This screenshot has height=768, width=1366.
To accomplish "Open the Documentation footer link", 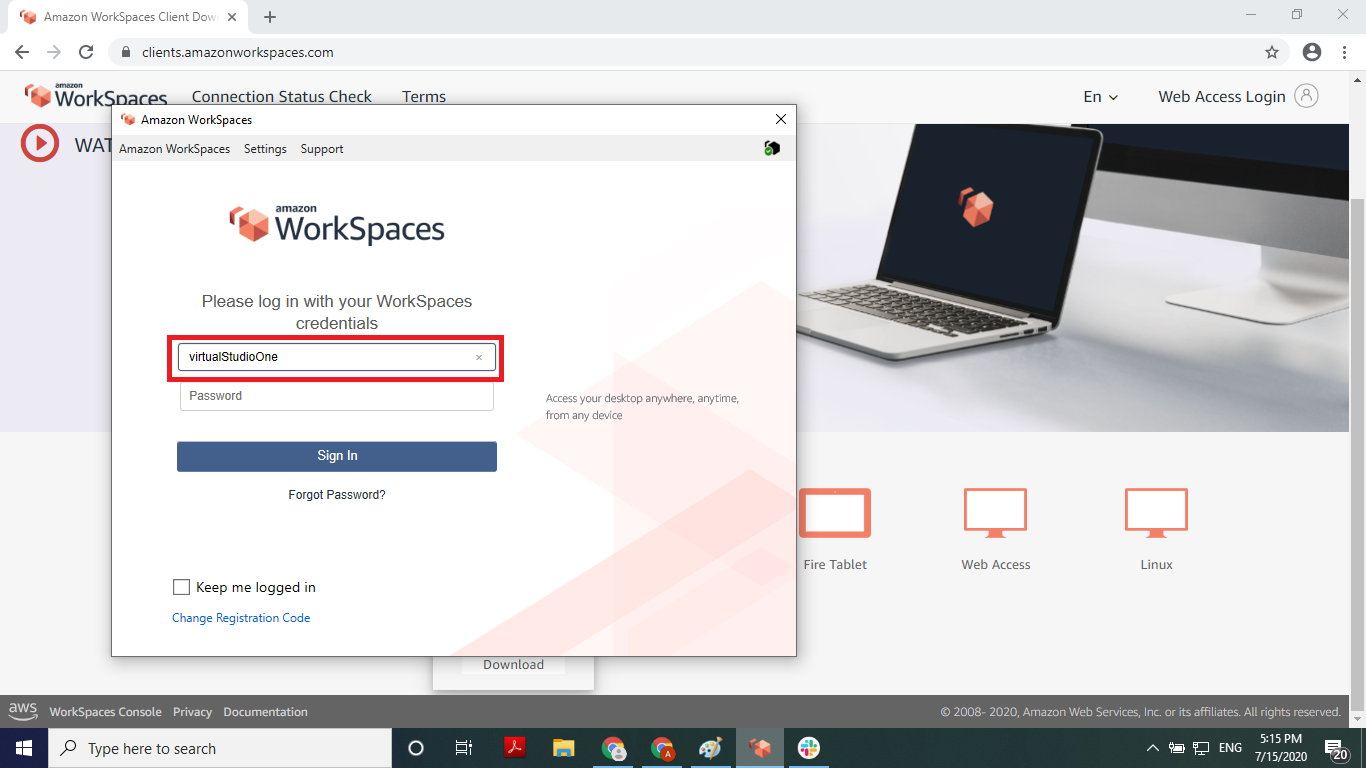I will click(266, 712).
